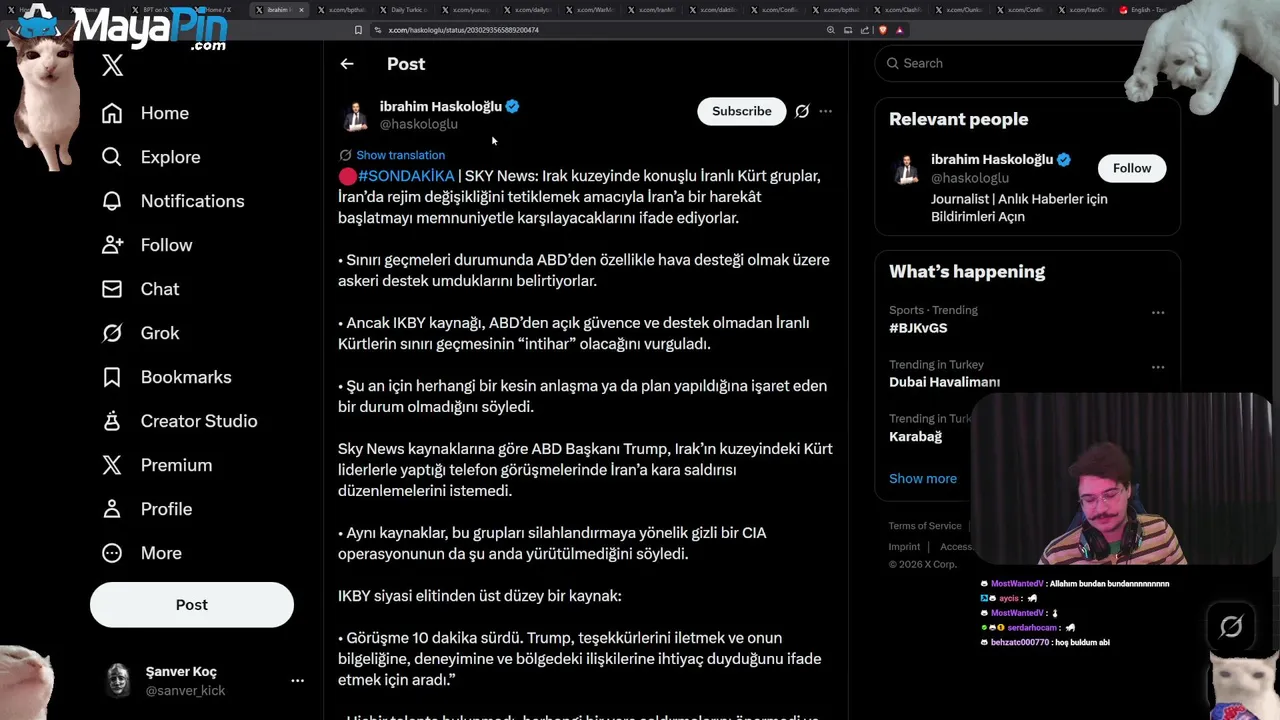Click the X logo above Home
The image size is (1280, 720).
tap(113, 66)
